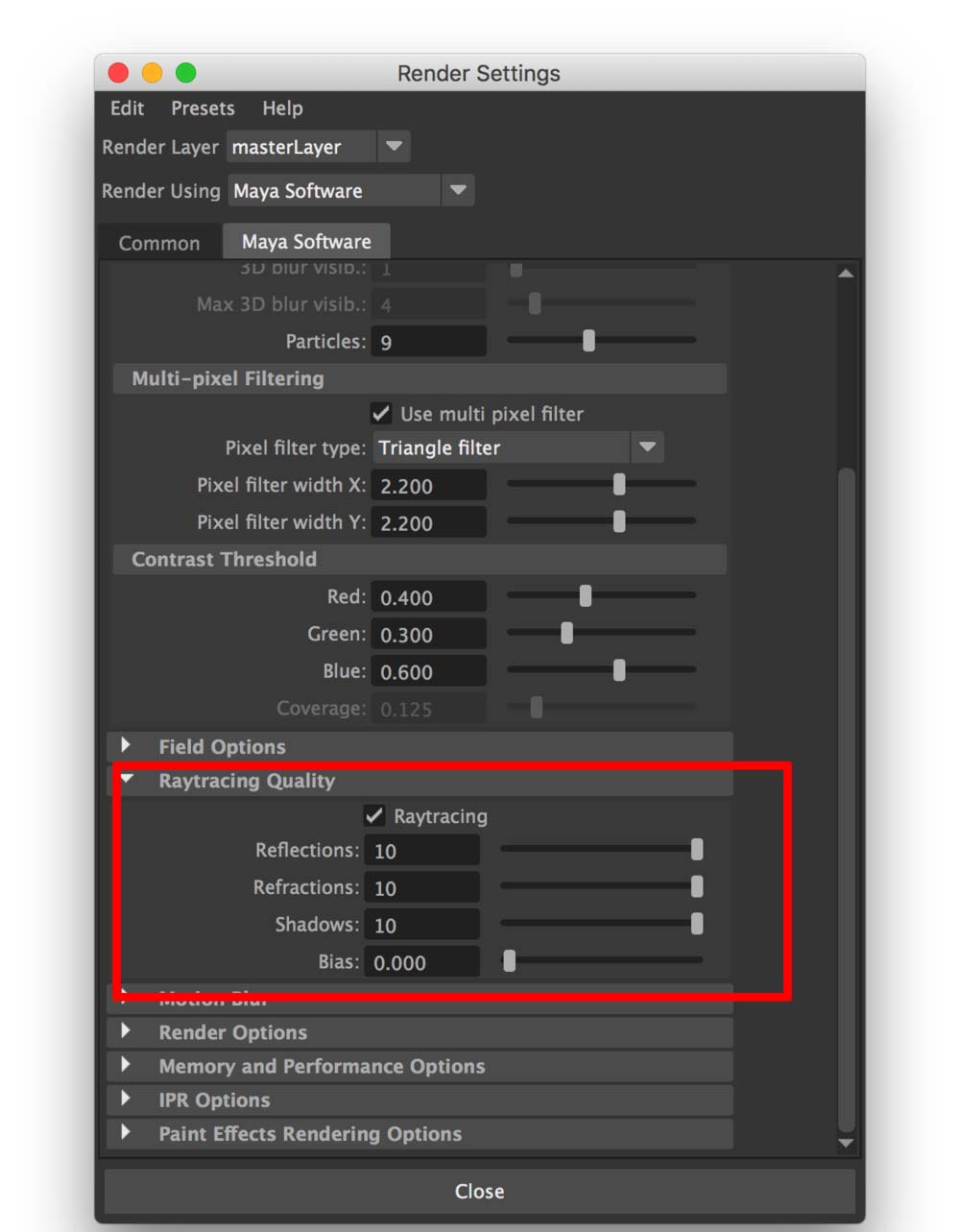
Task: Close the Render Settings window
Action: (x=119, y=73)
